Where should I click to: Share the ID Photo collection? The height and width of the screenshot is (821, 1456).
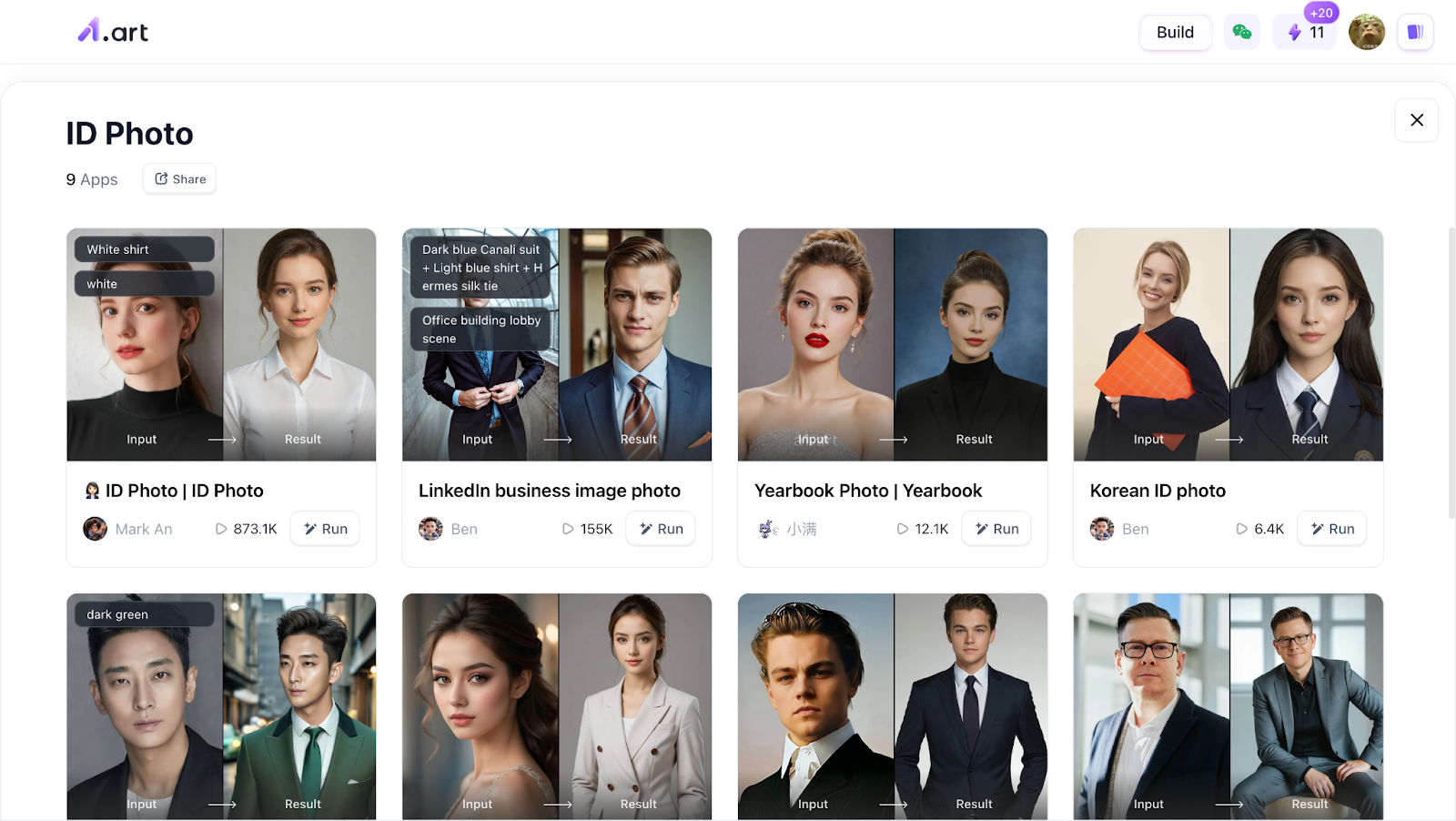179,179
